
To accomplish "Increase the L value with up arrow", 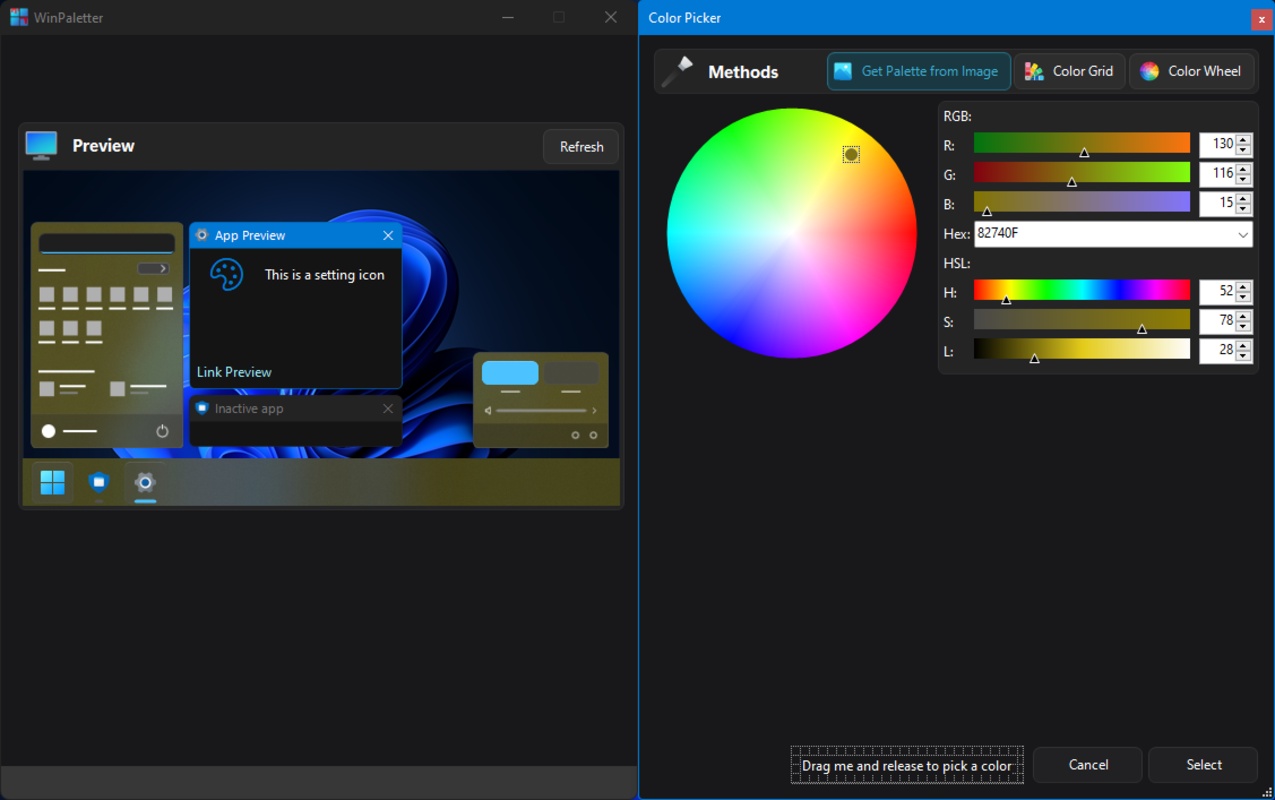I will pos(1243,345).
